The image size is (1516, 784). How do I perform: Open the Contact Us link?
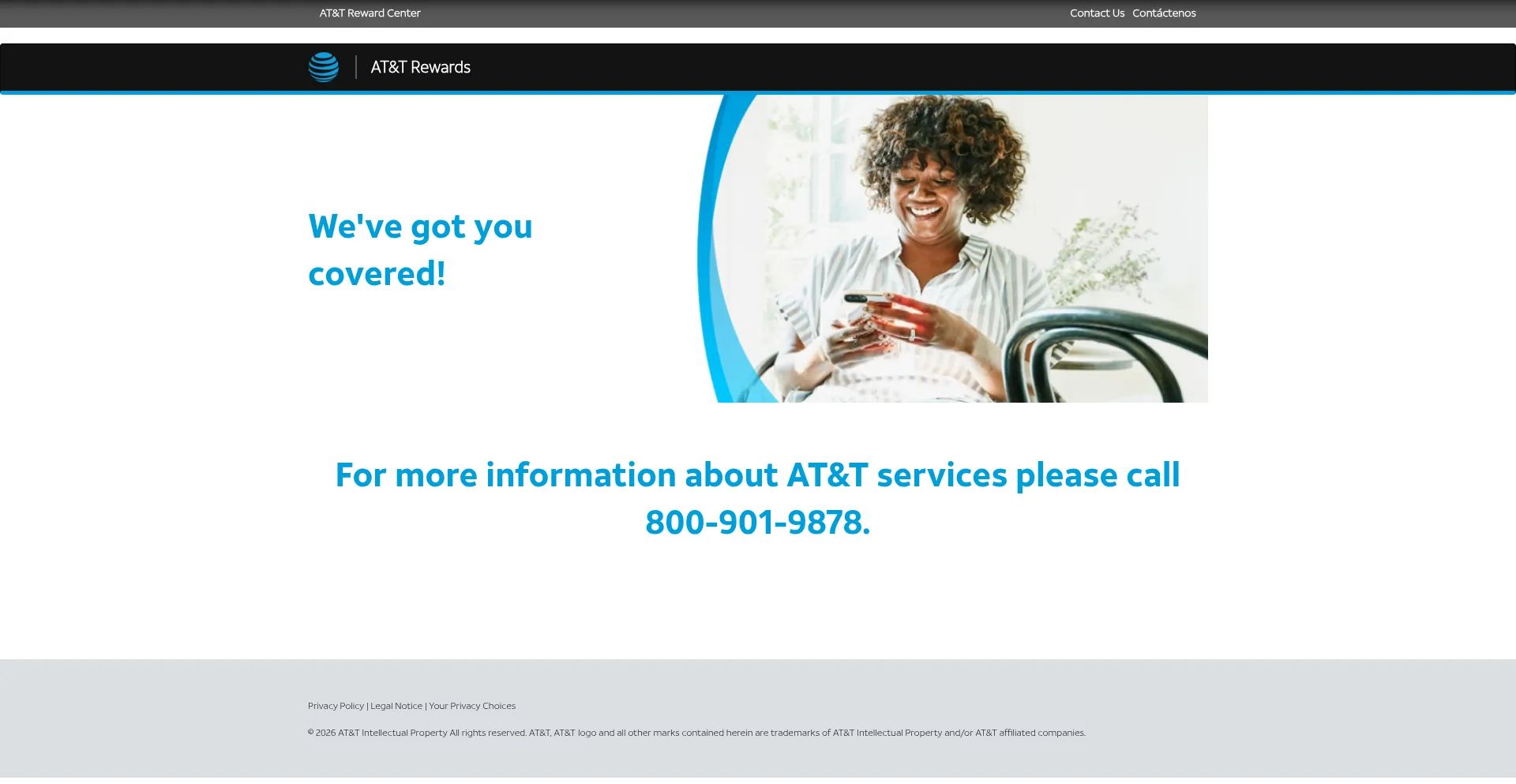click(1097, 13)
